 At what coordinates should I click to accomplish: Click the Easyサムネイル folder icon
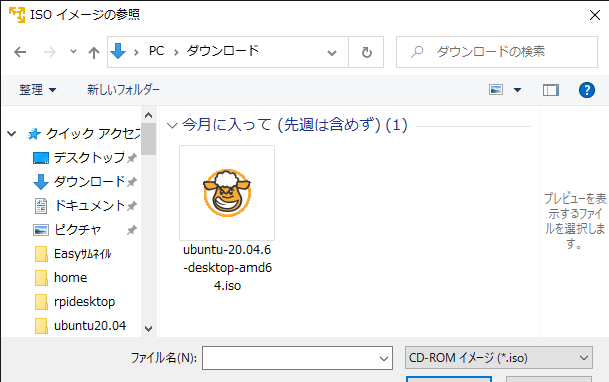pos(41,254)
